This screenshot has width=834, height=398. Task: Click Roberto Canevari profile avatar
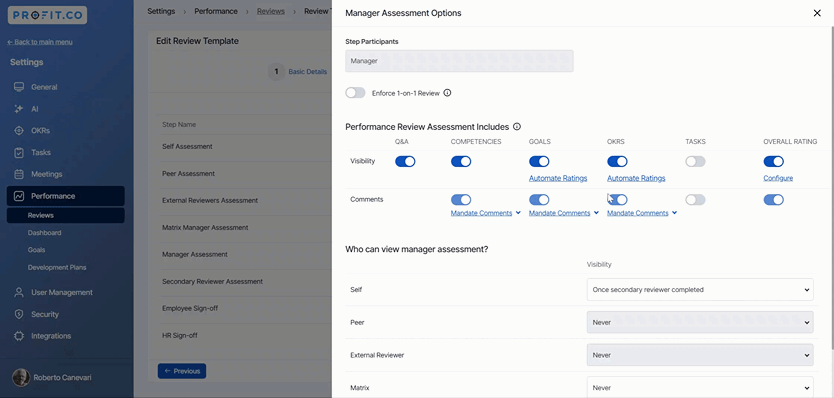[x=21, y=377]
